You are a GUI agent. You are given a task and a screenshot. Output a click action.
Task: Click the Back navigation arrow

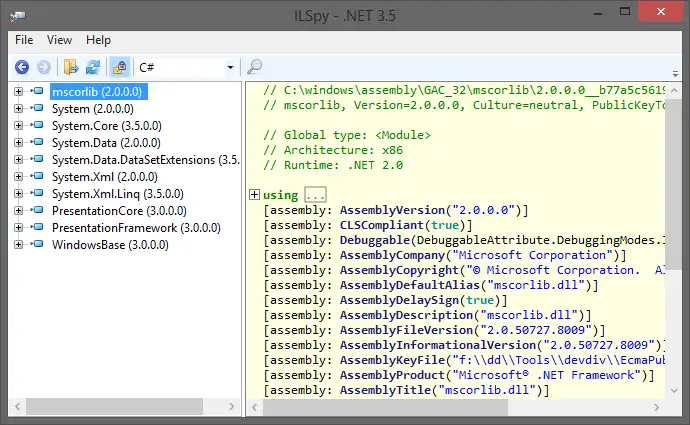coord(22,67)
